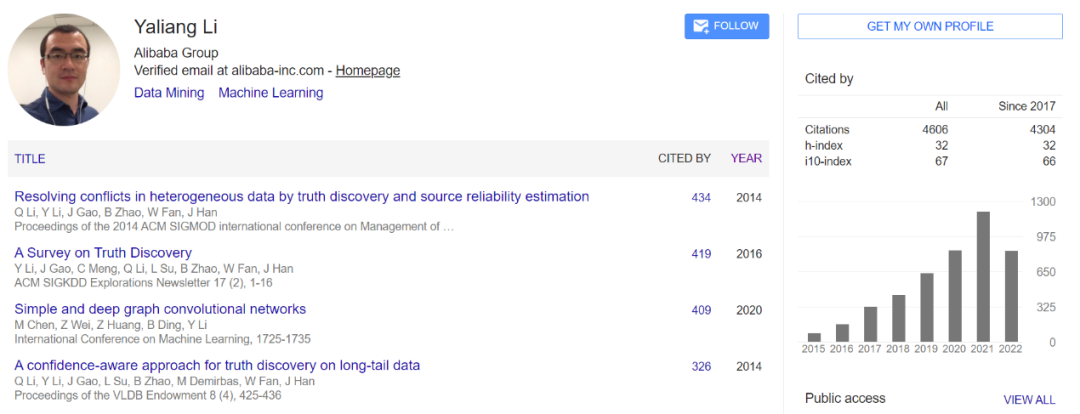Viewport: 1080px width, 414px height.
Task: Click the 326 citations number
Action: [x=701, y=366]
